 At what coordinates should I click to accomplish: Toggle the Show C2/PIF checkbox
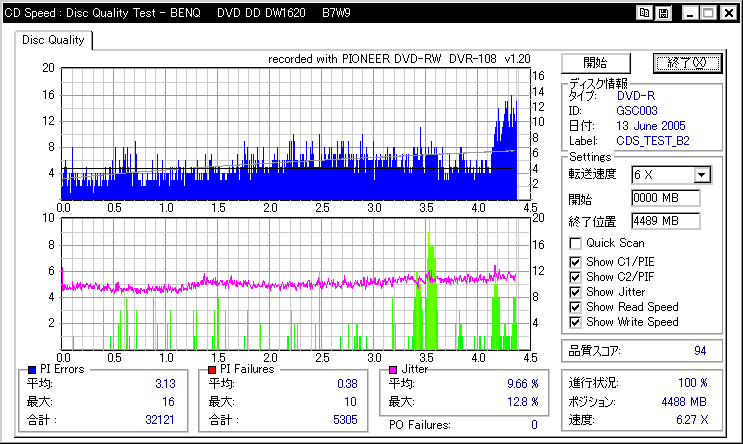[x=575, y=277]
